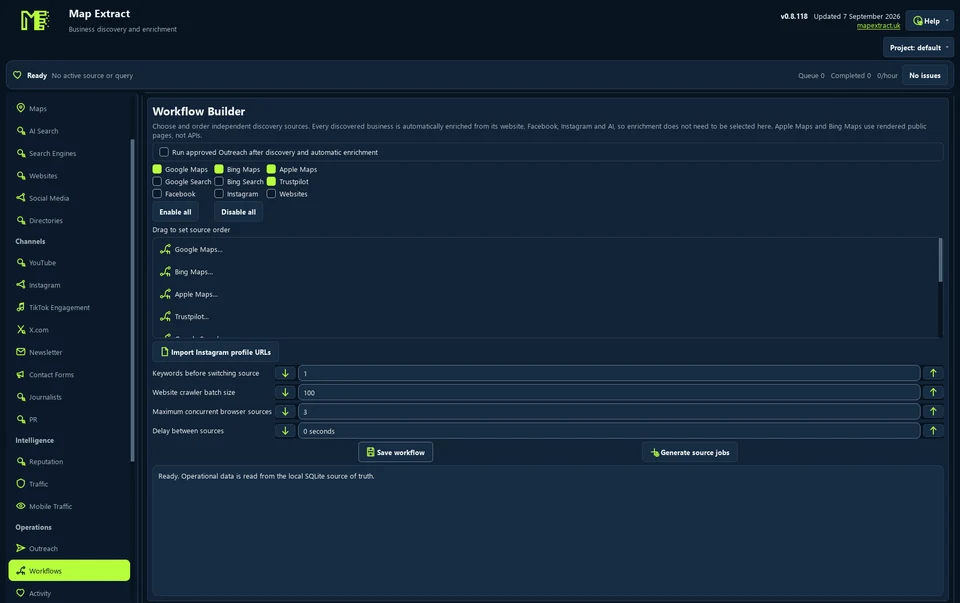The width and height of the screenshot is (960, 603).
Task: Open Directories via its sidebar icon
Action: pyautogui.click(x=21, y=220)
